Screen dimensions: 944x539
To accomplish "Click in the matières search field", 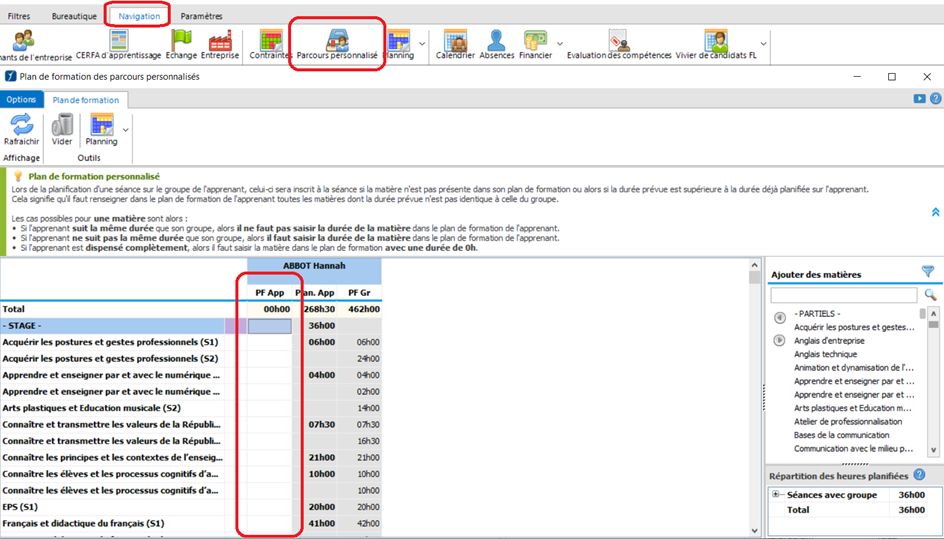I will pos(843,295).
